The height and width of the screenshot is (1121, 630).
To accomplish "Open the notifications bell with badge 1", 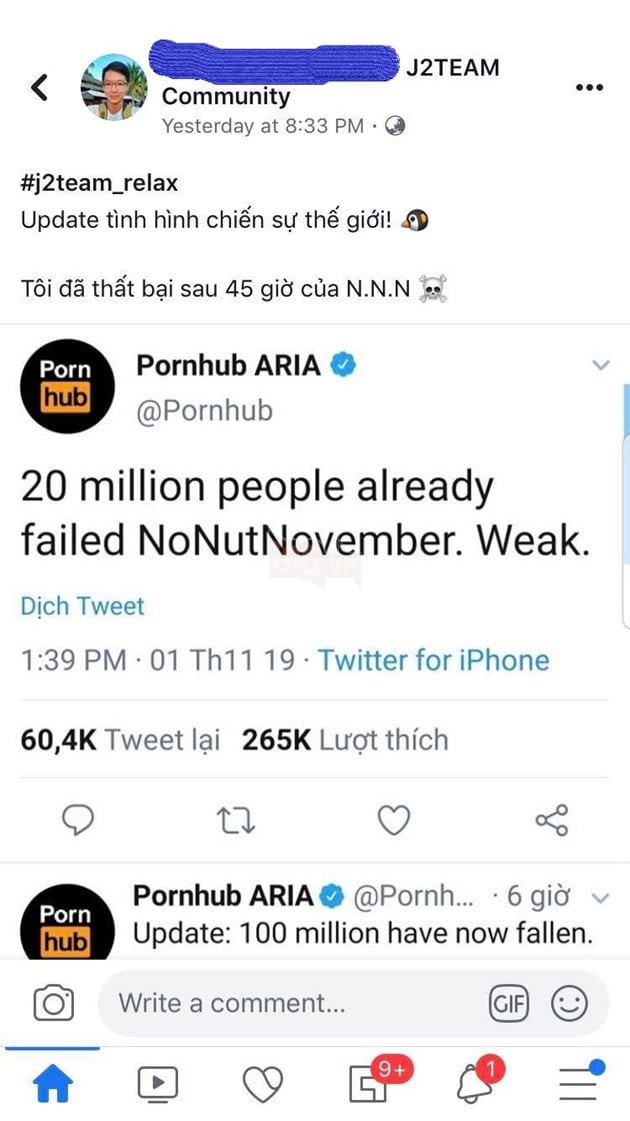I will pos(474,1083).
